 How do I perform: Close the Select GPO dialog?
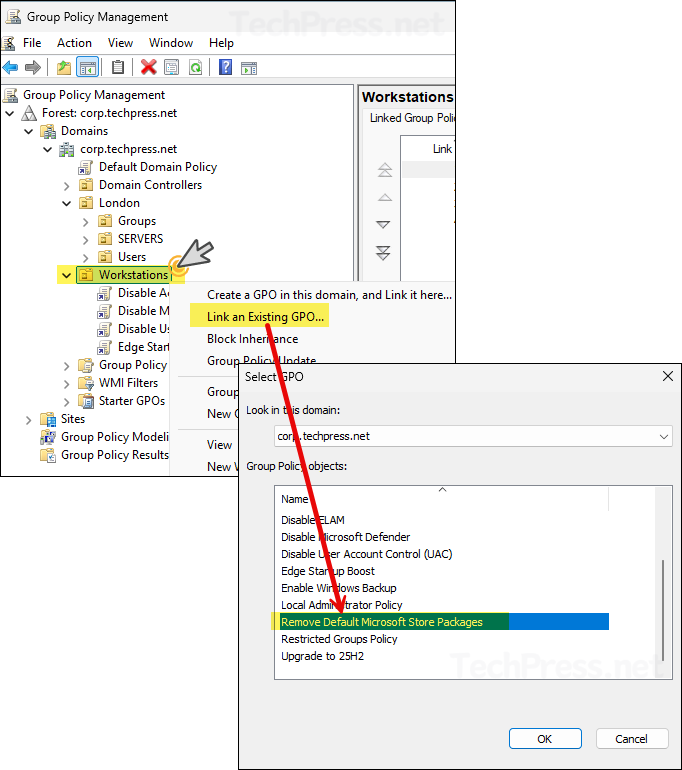pos(668,377)
